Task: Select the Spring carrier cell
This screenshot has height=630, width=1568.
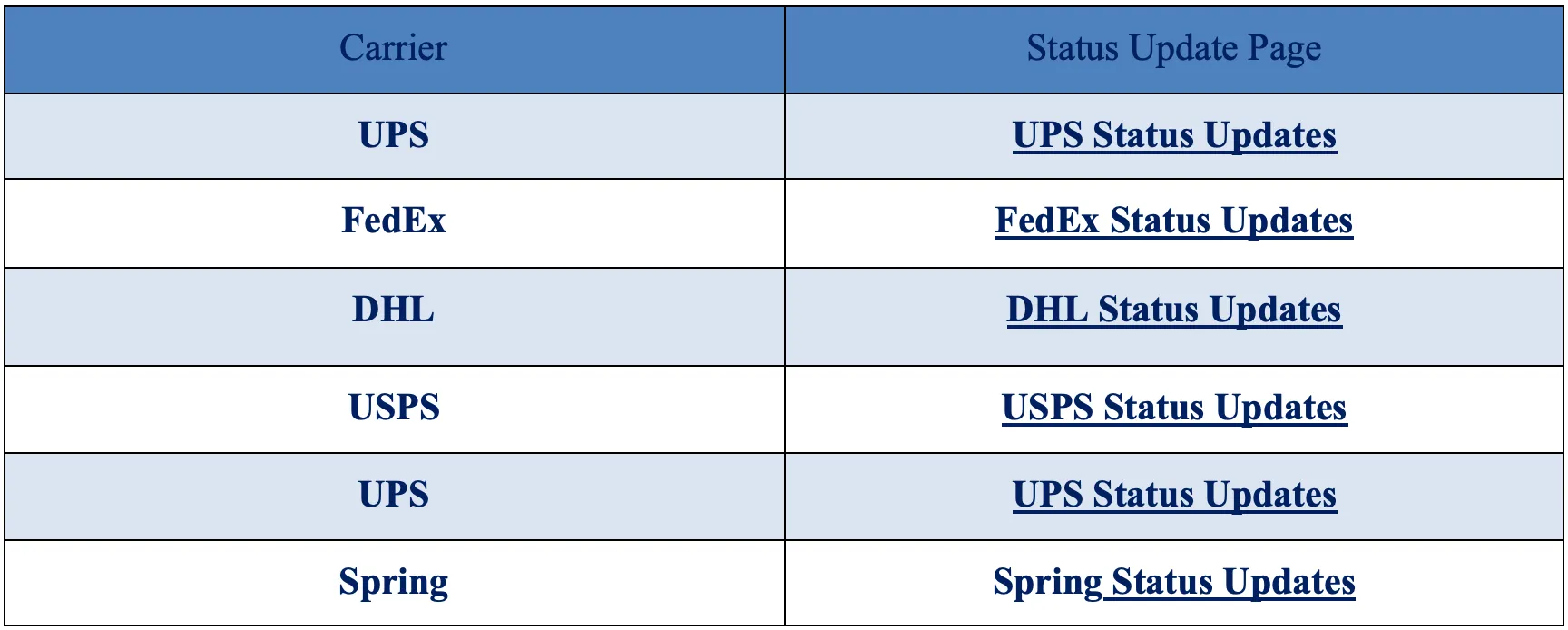Action: tap(394, 583)
